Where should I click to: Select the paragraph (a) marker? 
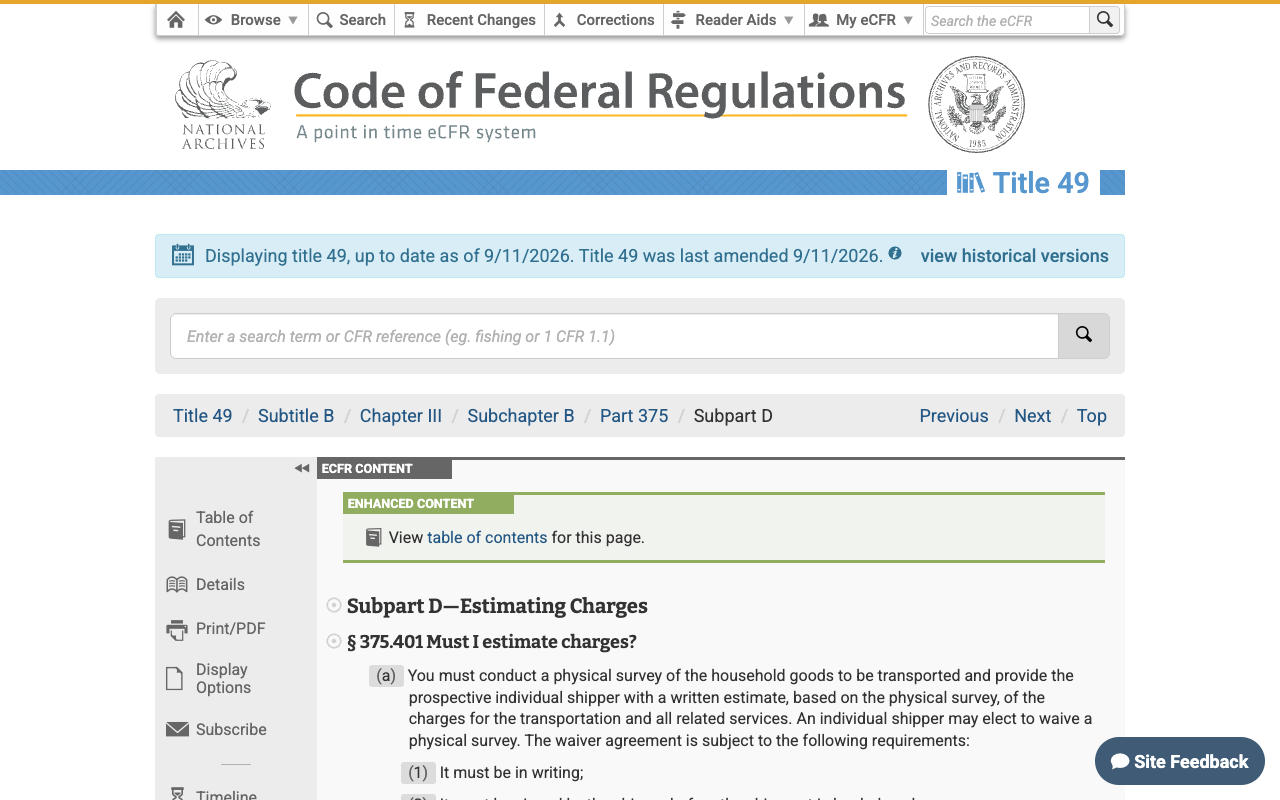click(386, 676)
